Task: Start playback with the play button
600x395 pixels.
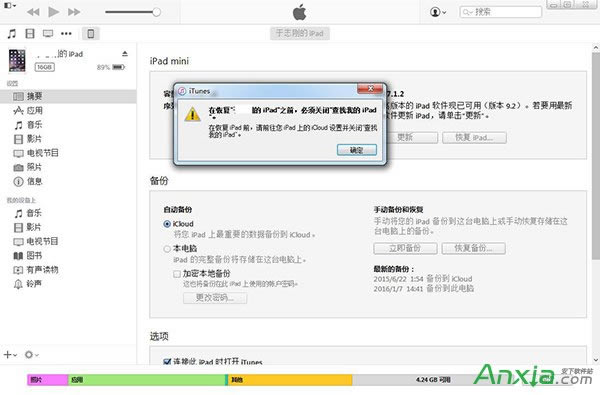Action: click(x=54, y=12)
